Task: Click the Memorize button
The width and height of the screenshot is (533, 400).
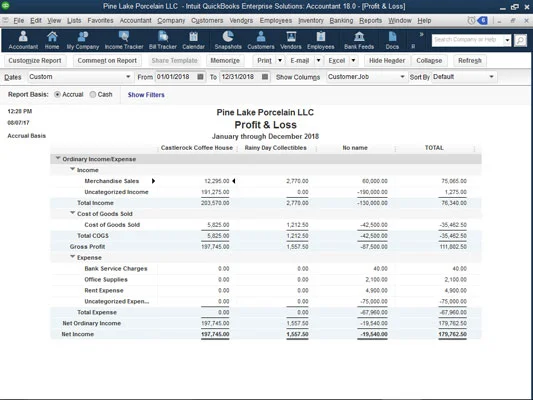Action: click(225, 60)
